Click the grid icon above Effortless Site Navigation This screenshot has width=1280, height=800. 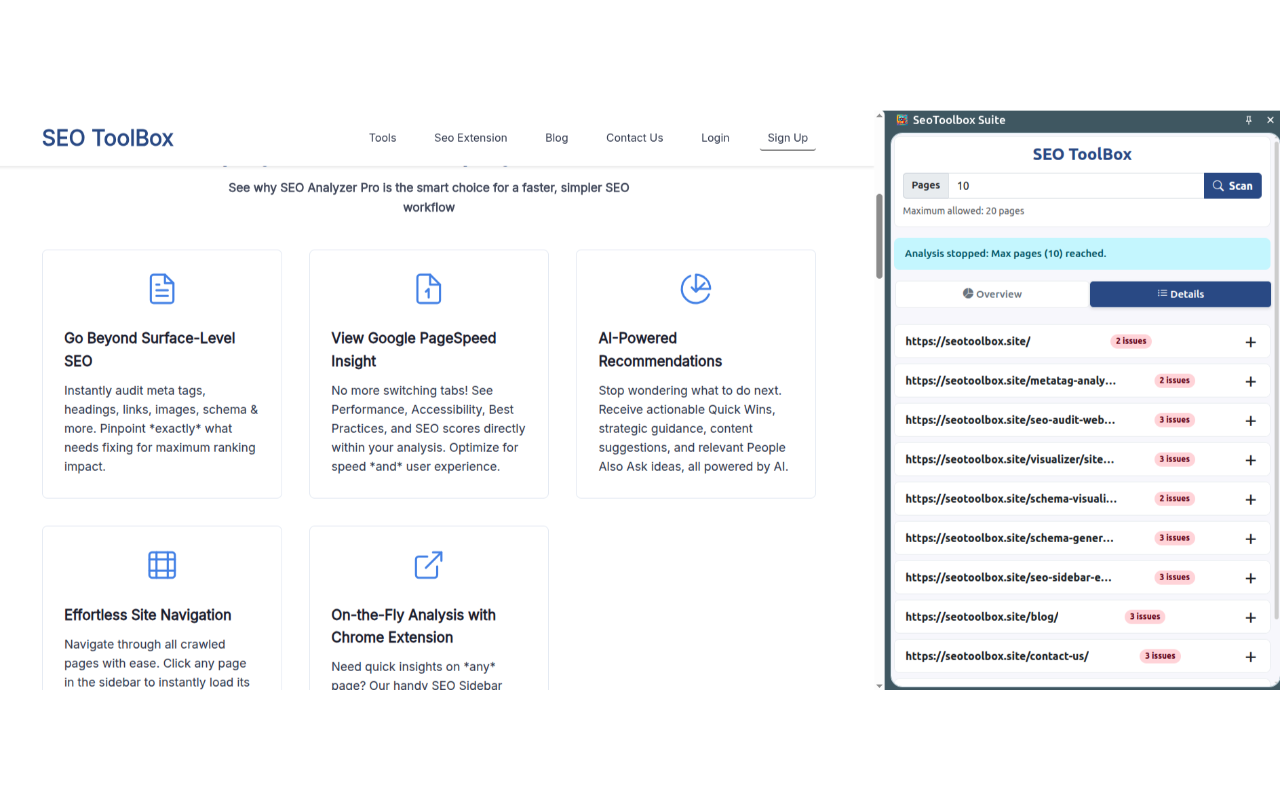point(162,564)
